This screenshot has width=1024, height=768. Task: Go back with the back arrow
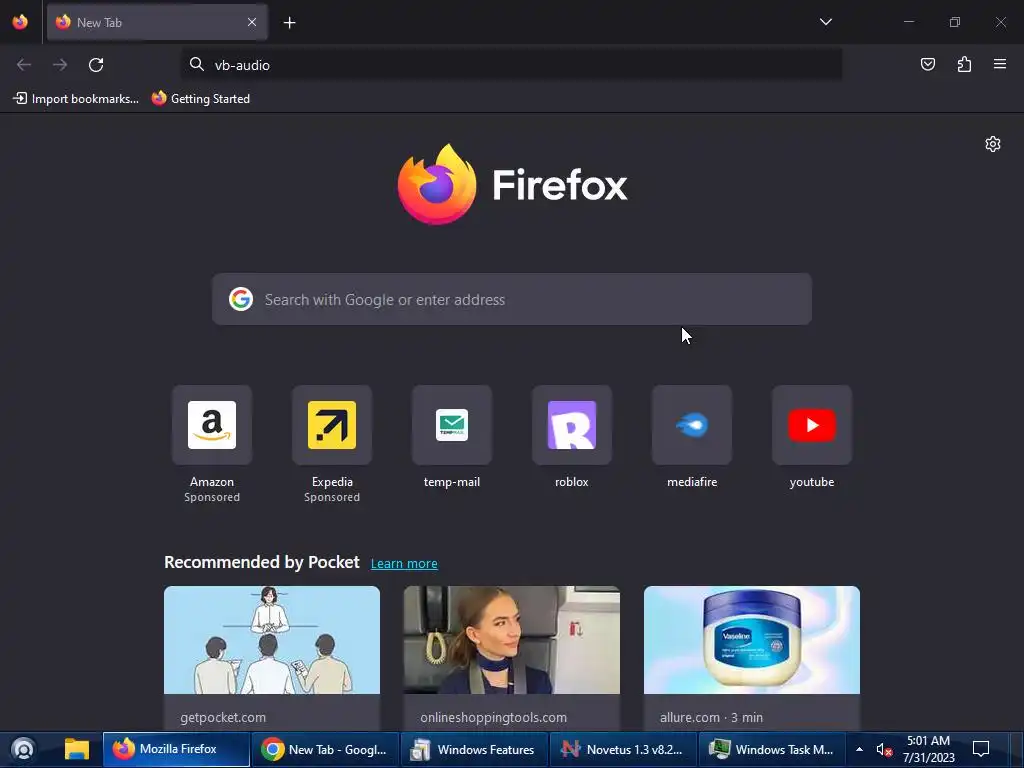[x=24, y=65]
